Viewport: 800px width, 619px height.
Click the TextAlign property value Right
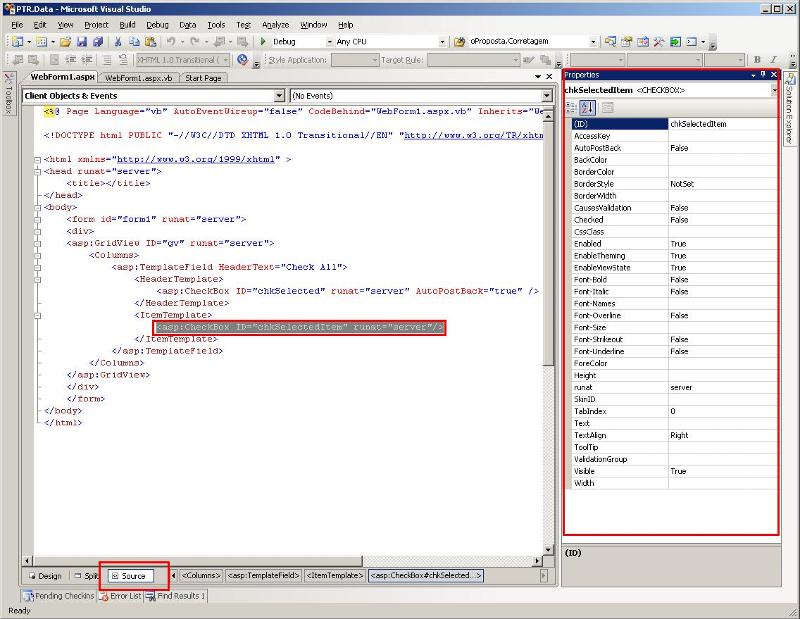723,435
